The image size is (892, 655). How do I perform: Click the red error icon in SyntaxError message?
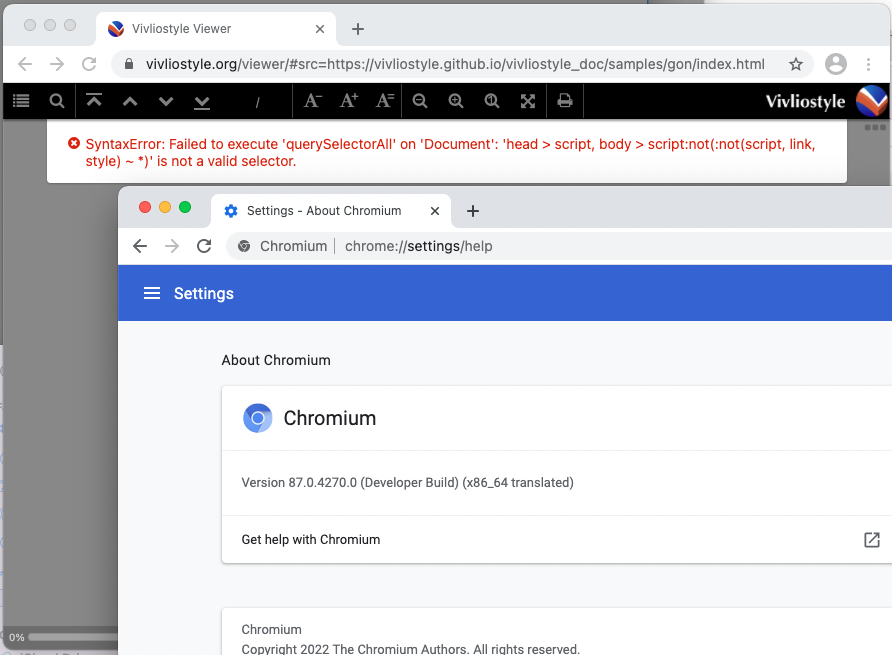click(x=74, y=143)
